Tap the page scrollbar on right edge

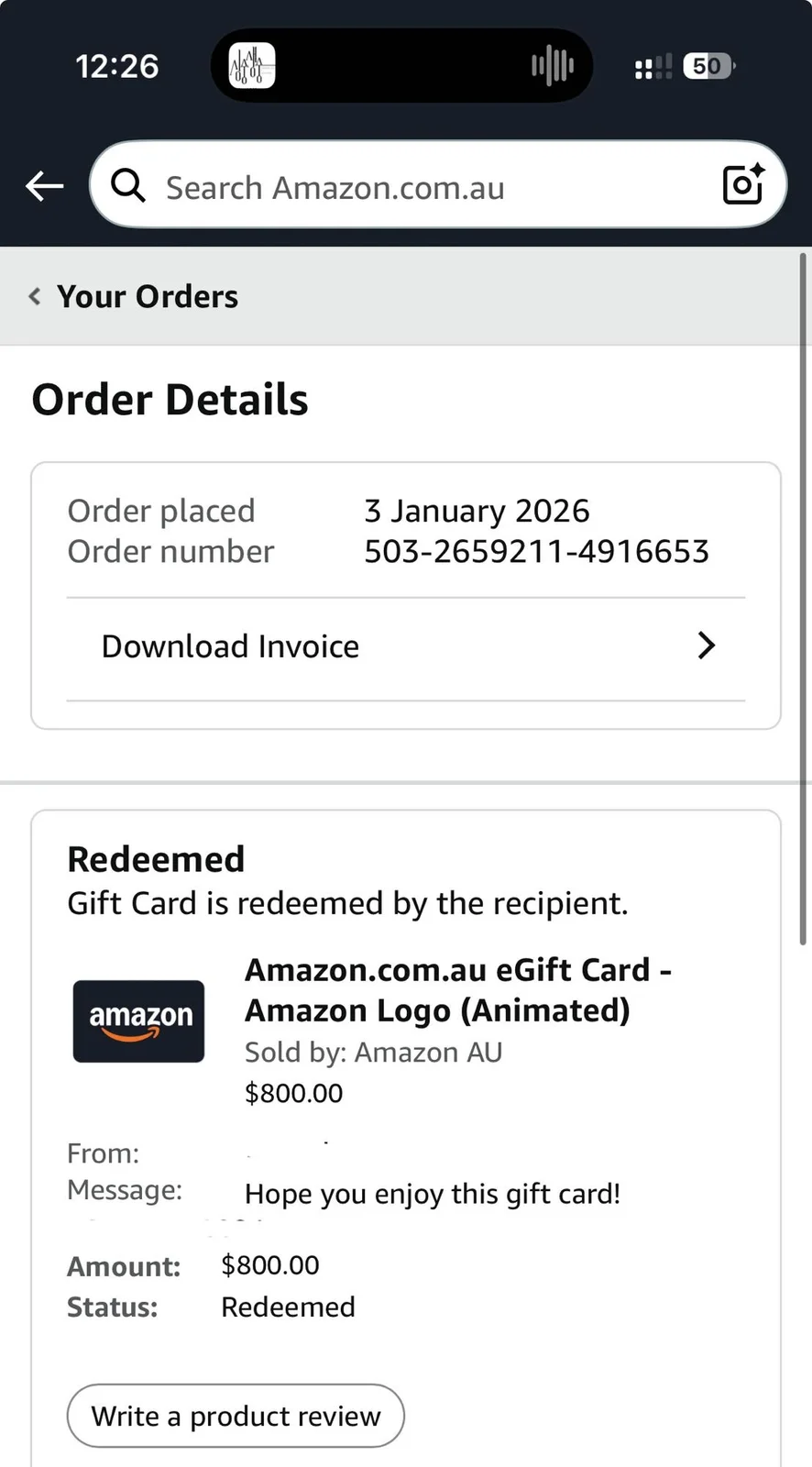coord(804,598)
